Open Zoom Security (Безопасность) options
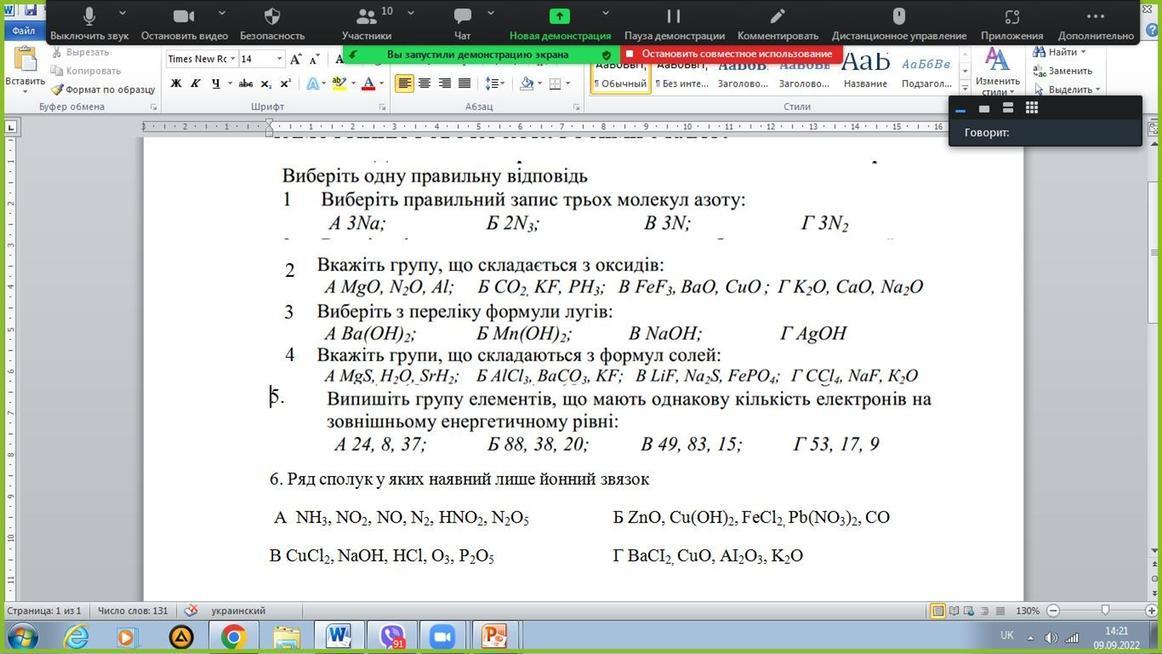Image resolution: width=1162 pixels, height=654 pixels. coord(272,23)
